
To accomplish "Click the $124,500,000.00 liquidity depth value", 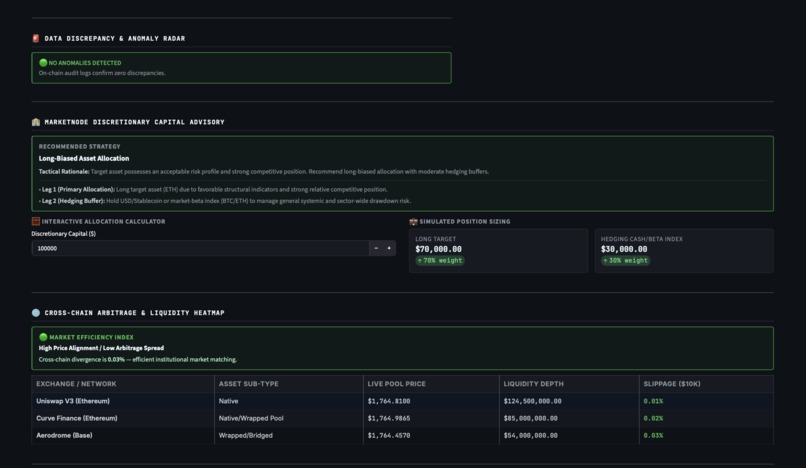I will coord(532,401).
